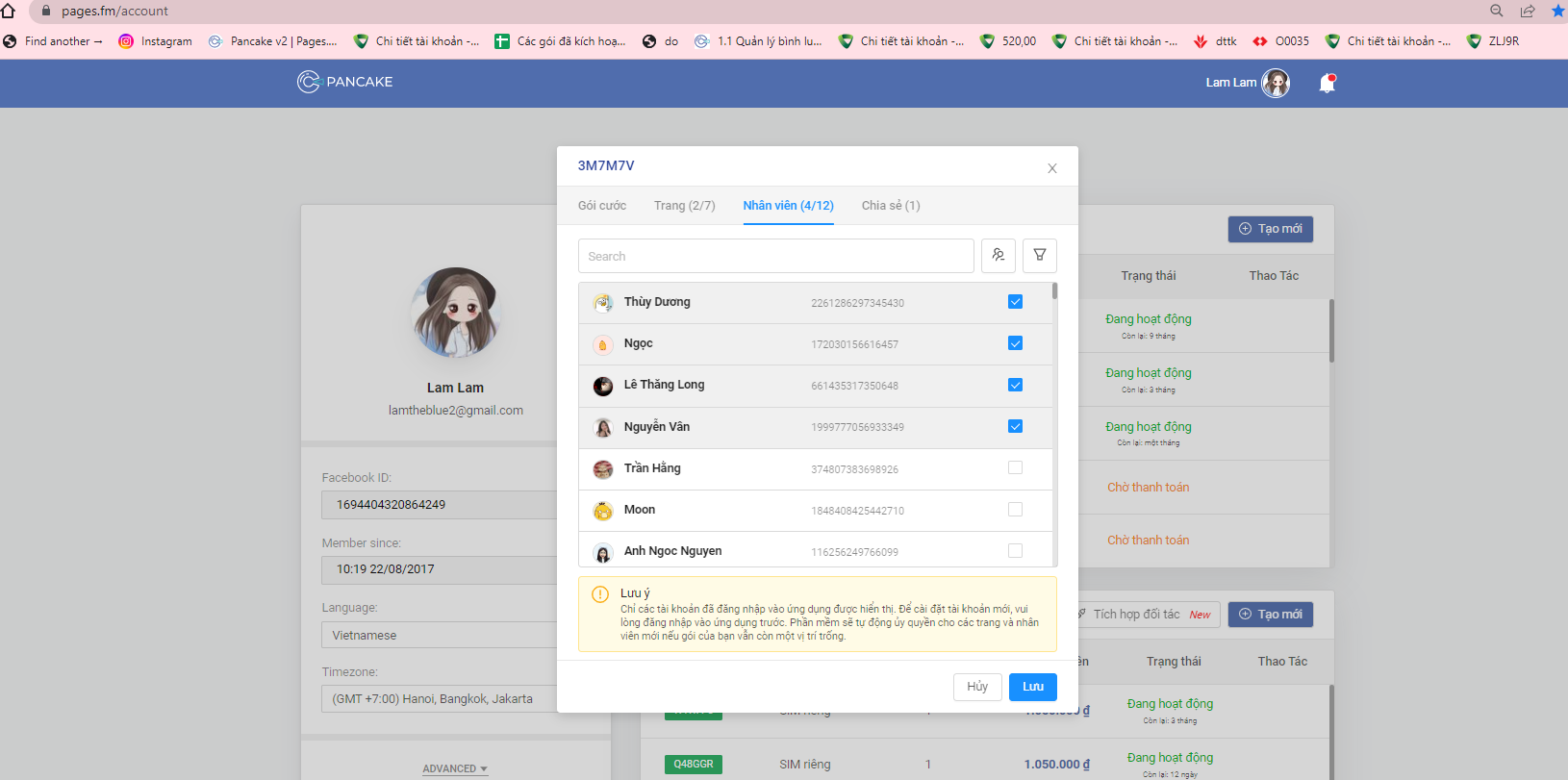The height and width of the screenshot is (780, 1568).
Task: Open the Instagram bookmark
Action: (x=155, y=41)
